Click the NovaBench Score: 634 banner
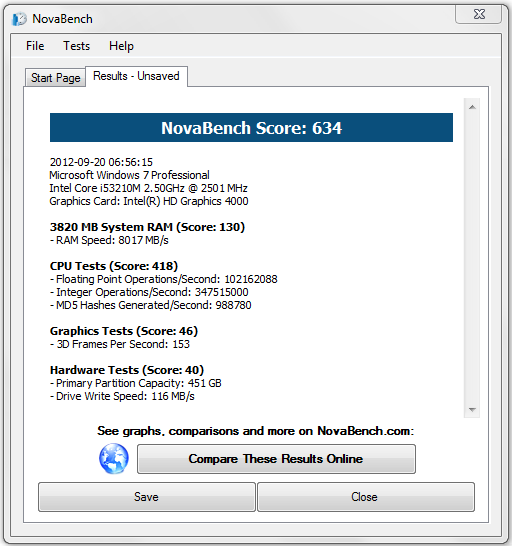 251,127
